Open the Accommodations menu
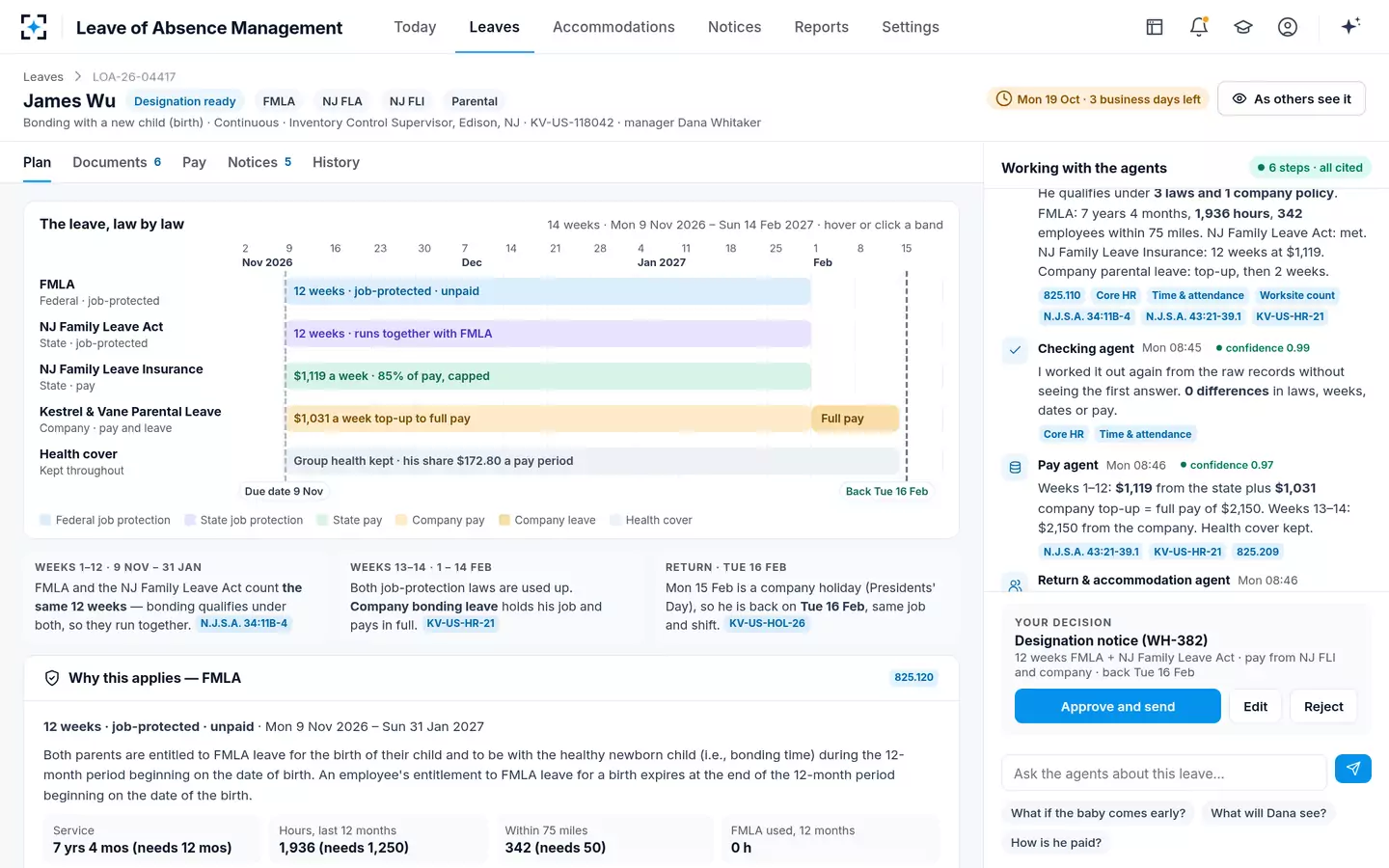 pos(613,27)
